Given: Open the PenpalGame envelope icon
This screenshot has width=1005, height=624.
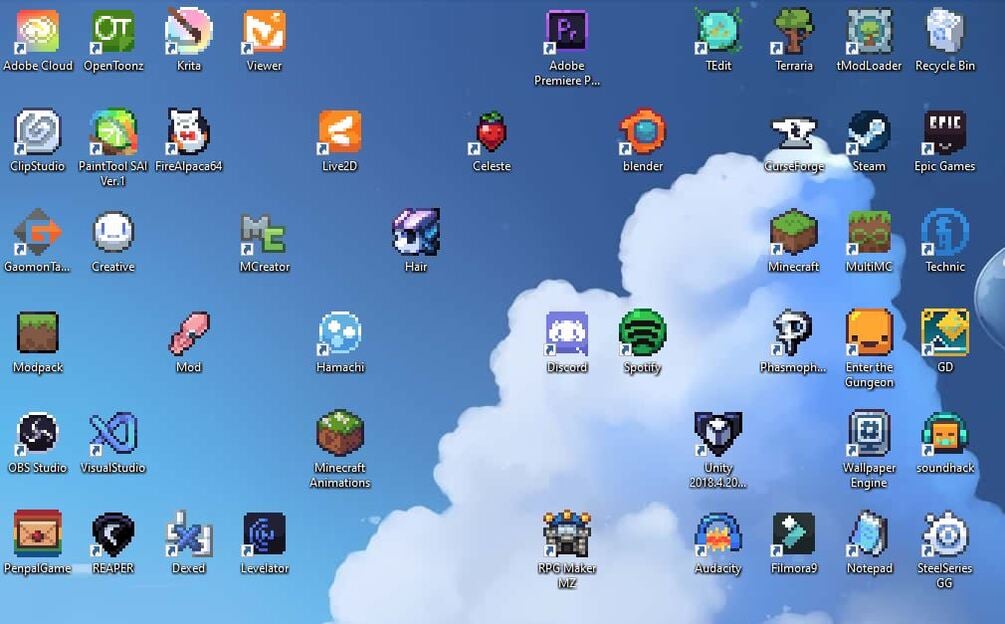Looking at the screenshot, I should coord(37,534).
